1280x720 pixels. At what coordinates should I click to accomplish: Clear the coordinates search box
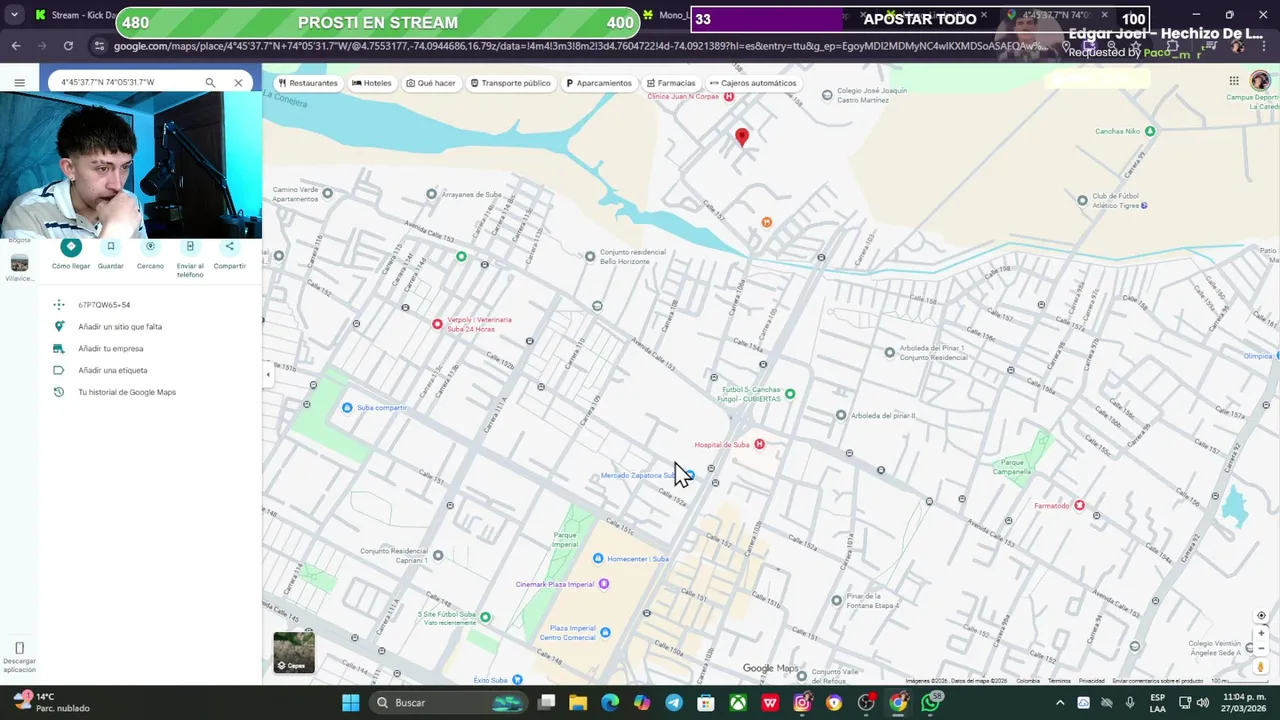(238, 82)
